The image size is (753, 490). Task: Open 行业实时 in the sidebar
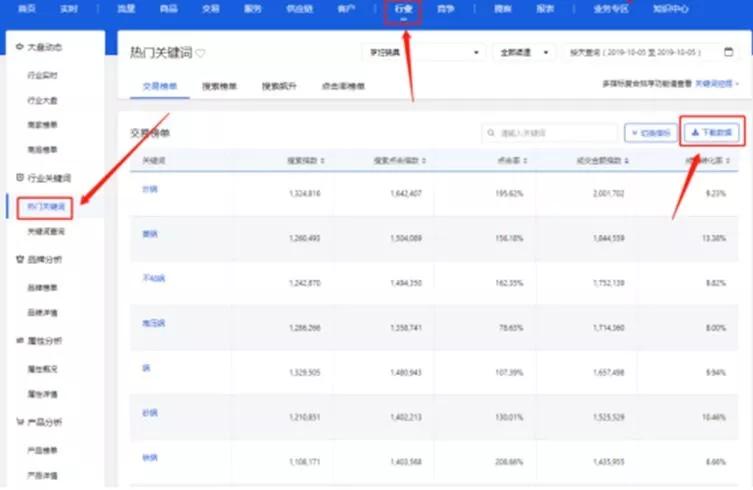[42, 75]
